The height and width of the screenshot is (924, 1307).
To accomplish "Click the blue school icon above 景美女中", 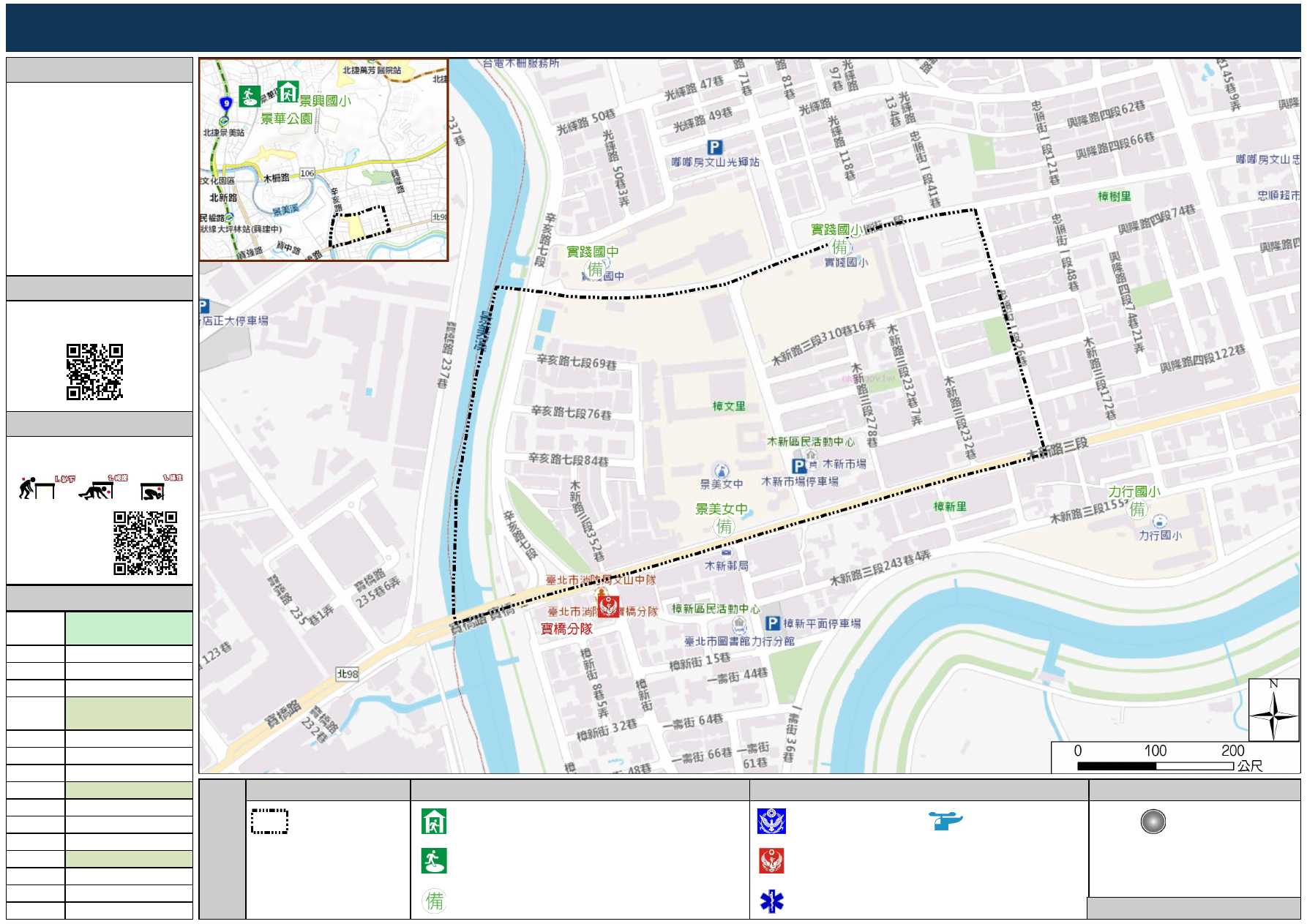I will [x=722, y=471].
